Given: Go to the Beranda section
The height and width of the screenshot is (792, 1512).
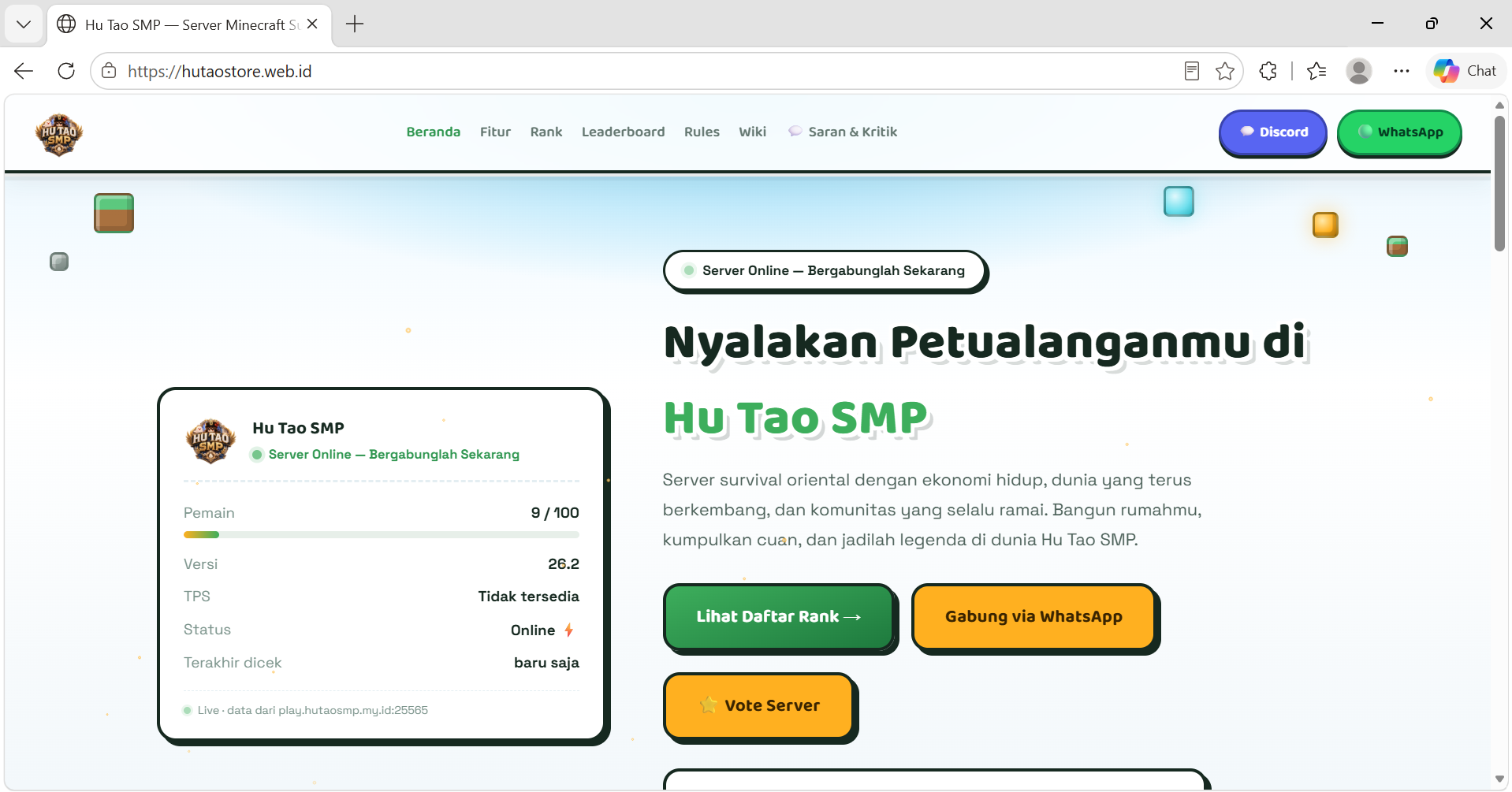Looking at the screenshot, I should click(434, 132).
